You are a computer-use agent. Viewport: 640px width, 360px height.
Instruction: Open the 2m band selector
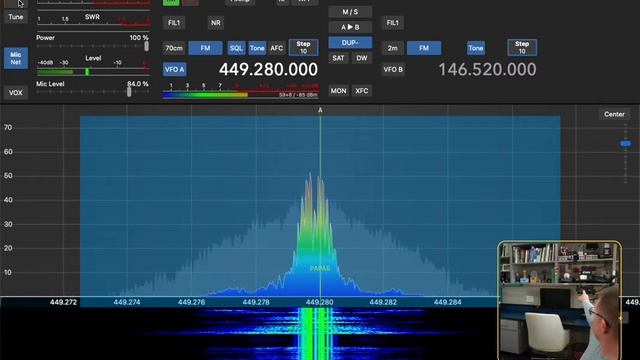(393, 48)
